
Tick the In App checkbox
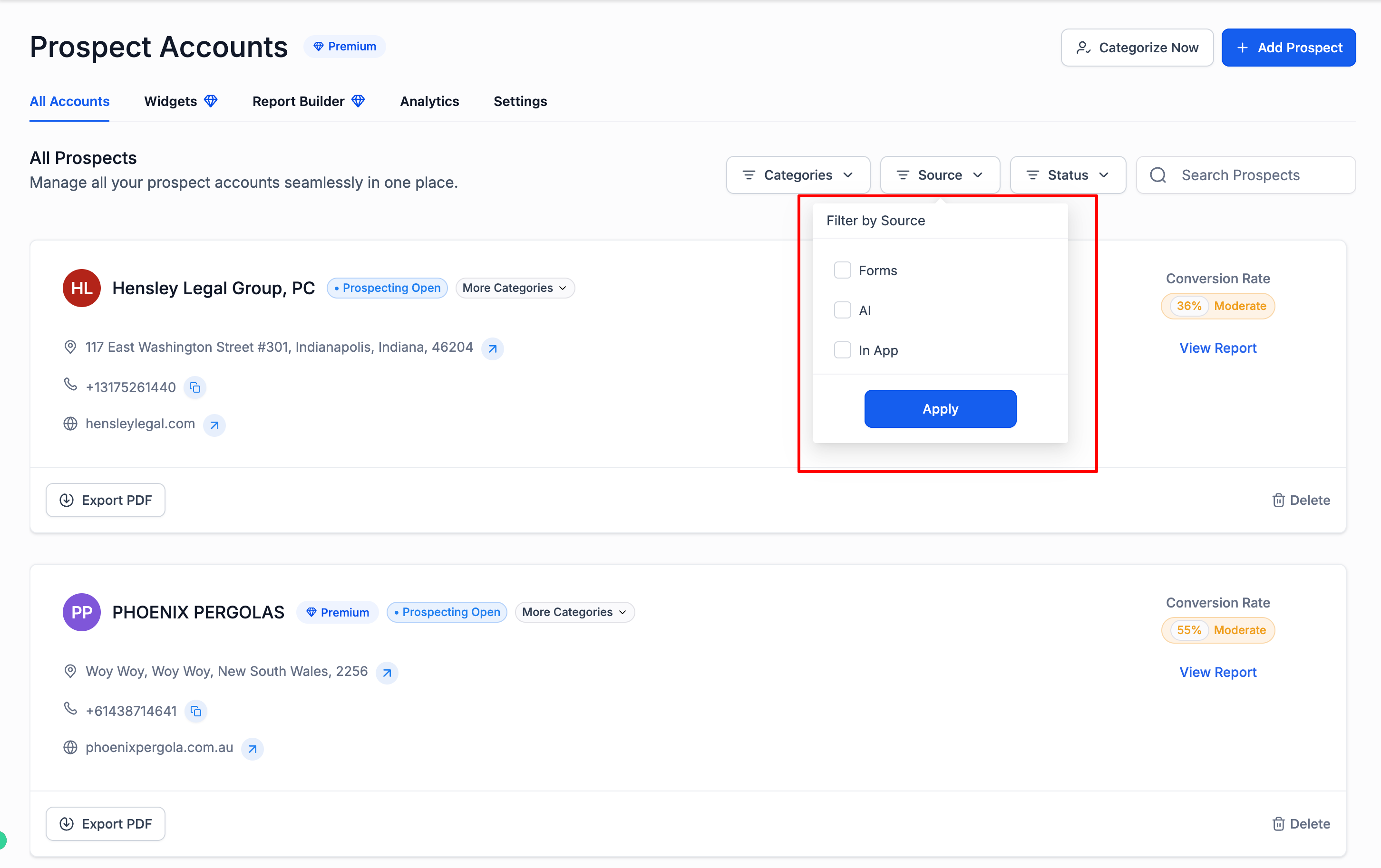point(842,350)
